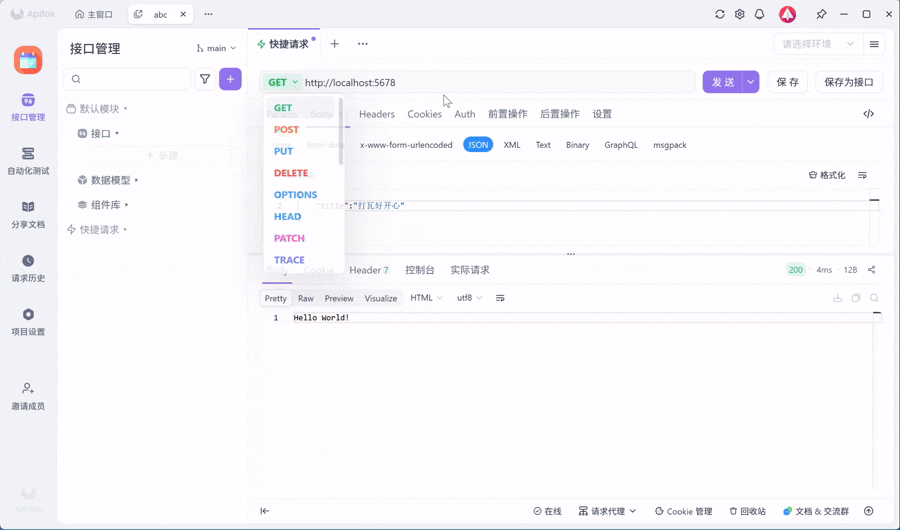The height and width of the screenshot is (530, 900).
Task: Click the hamburger menu near environment selector
Action: pos(874,44)
